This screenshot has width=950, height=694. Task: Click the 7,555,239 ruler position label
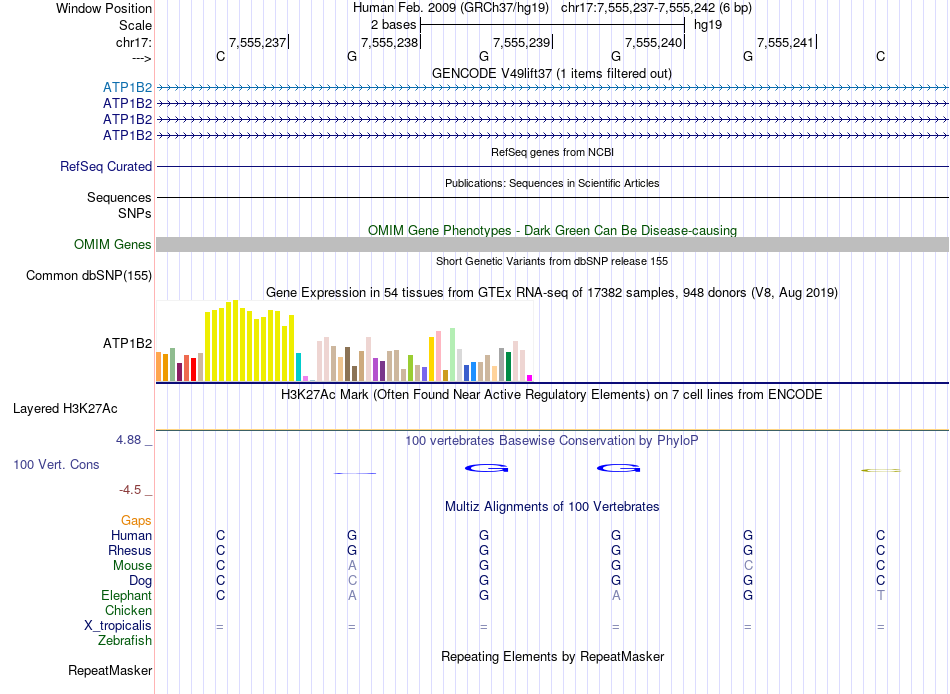pyautogui.click(x=522, y=42)
